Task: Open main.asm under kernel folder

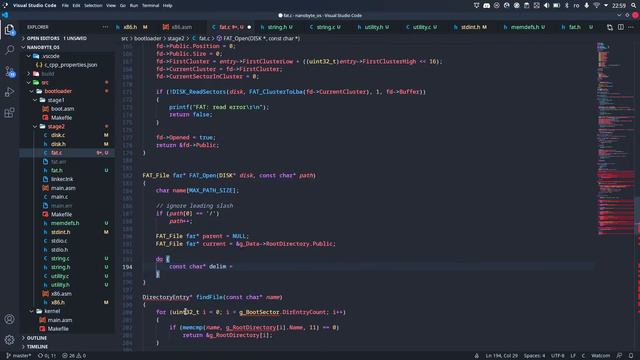Action: [x=67, y=320]
